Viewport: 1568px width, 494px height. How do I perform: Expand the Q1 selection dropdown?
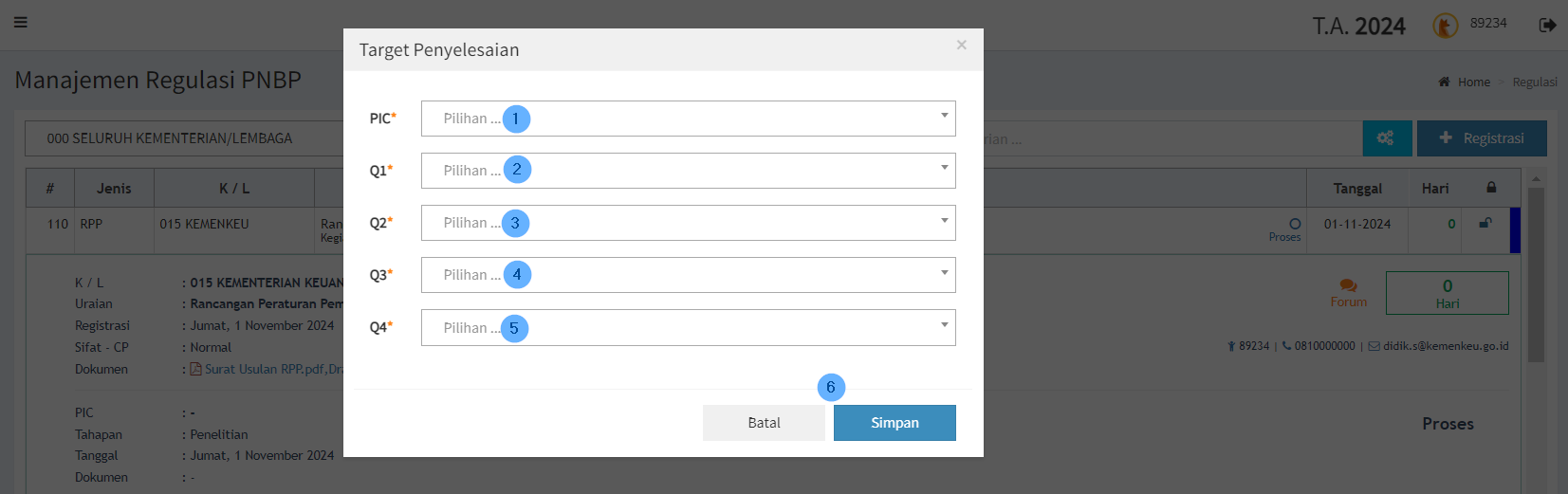click(x=688, y=171)
